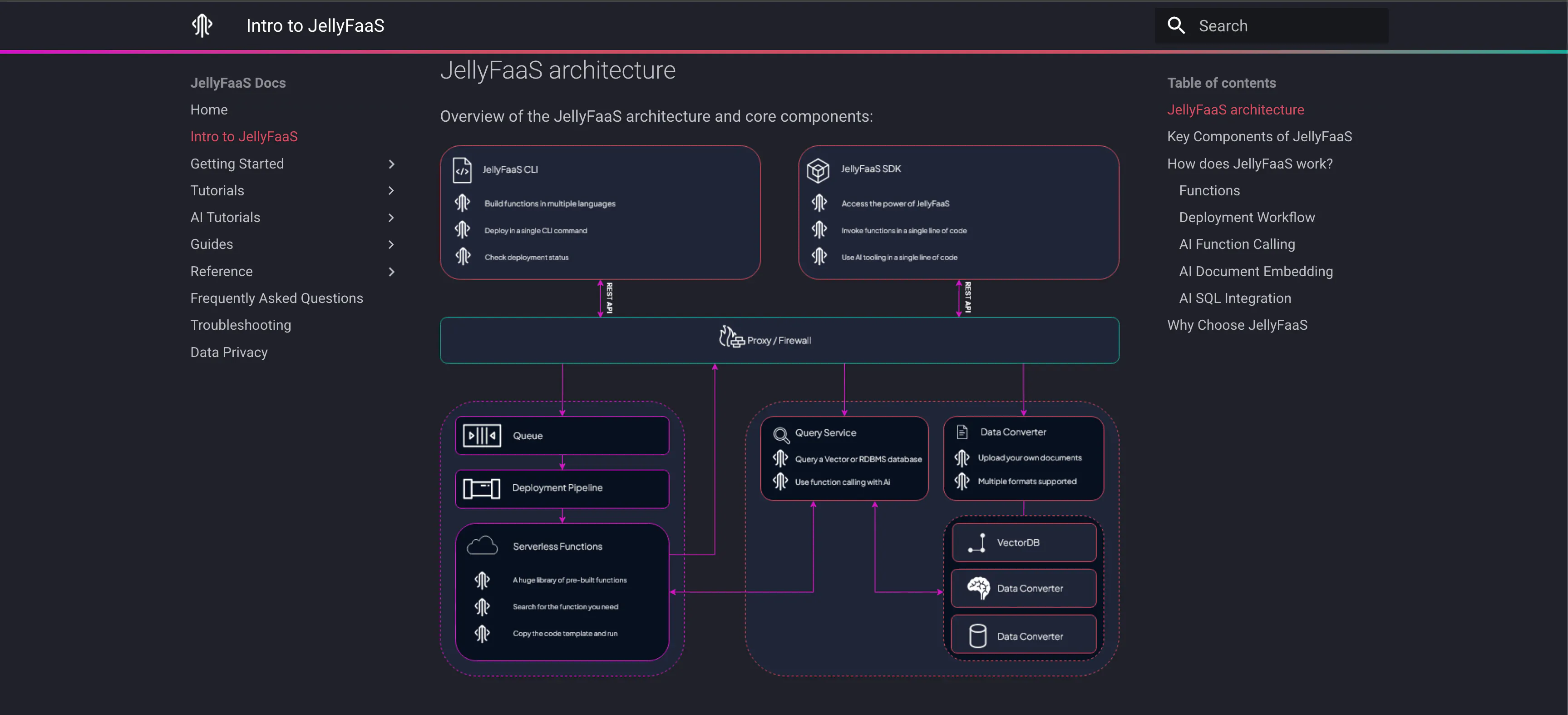Click the JellyFaaS CLI code file icon
Viewport: 1568px width, 715px height.
(x=462, y=170)
